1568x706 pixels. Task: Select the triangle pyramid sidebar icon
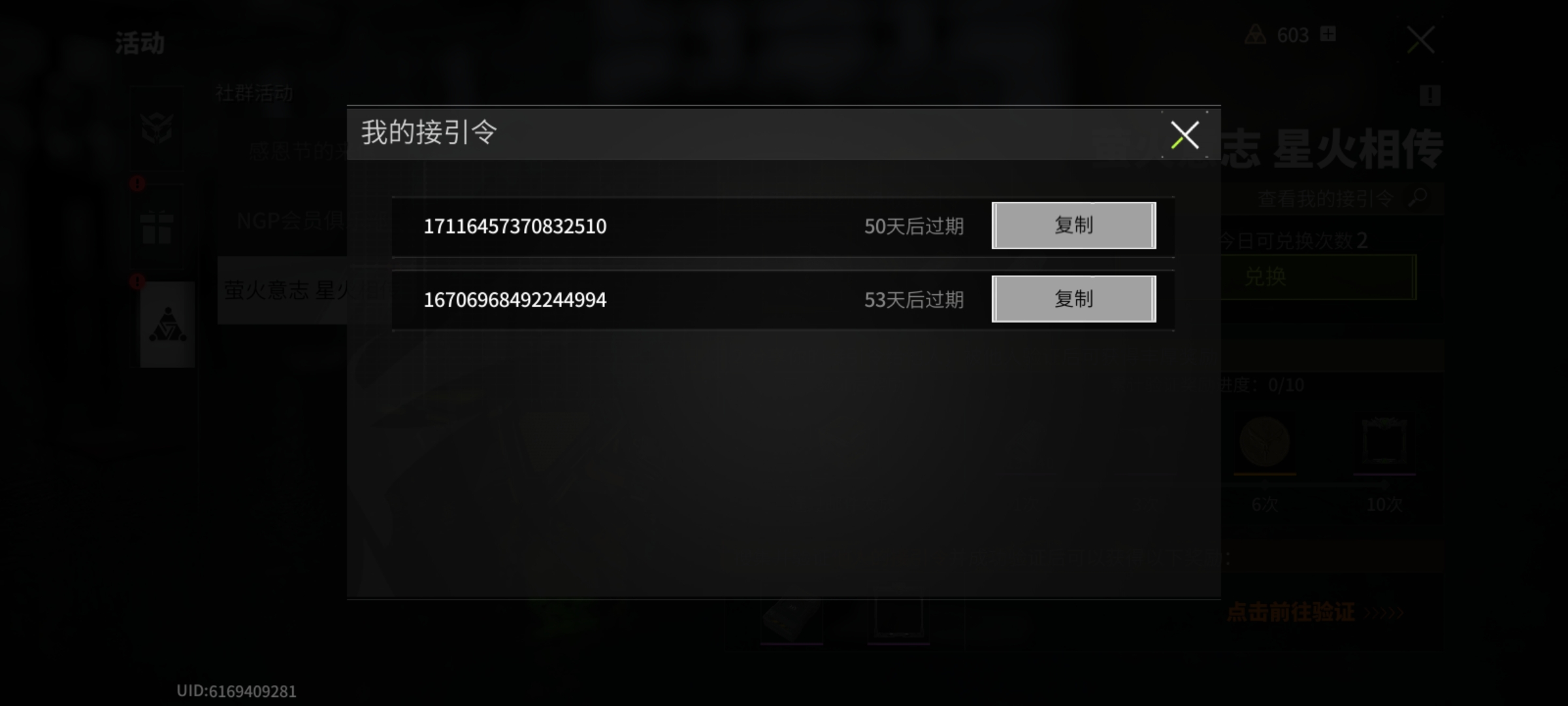click(x=167, y=324)
